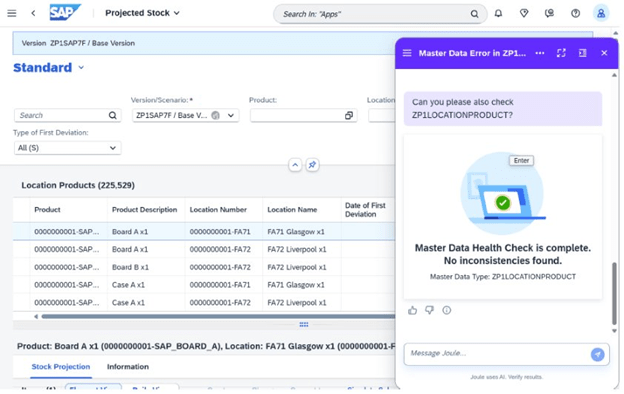Go back with the back arrow

point(33,13)
